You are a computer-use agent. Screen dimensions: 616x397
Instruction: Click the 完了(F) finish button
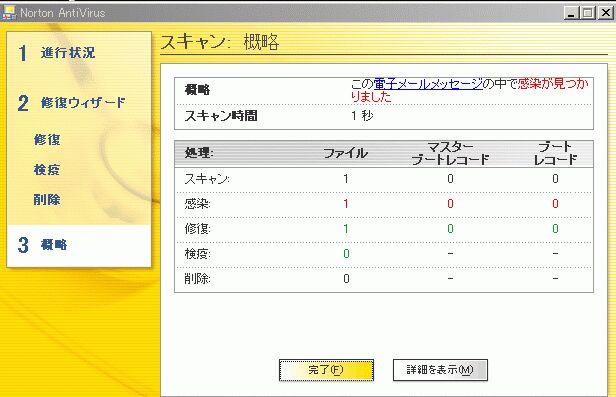click(326, 370)
